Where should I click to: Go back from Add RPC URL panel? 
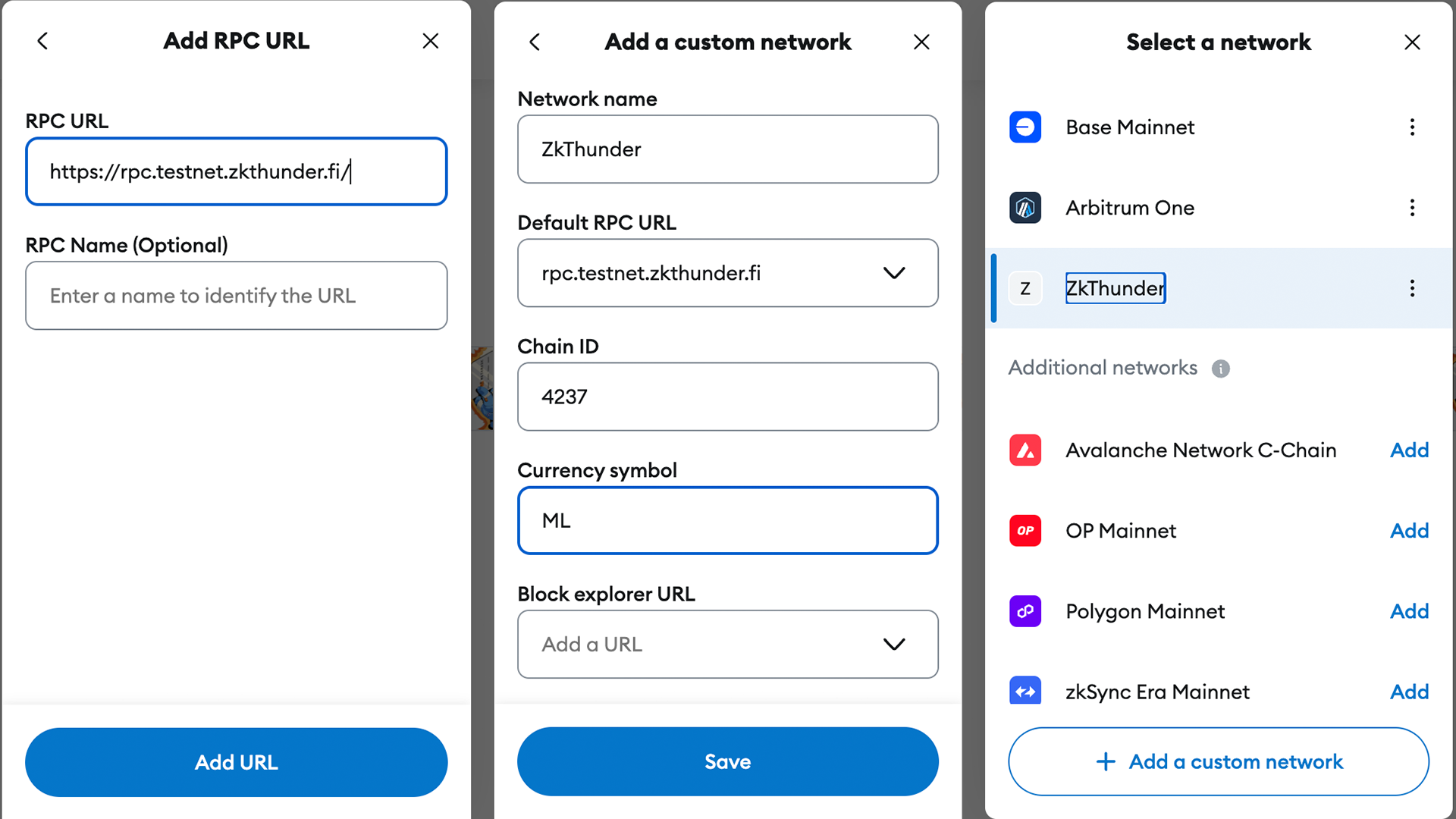(x=43, y=41)
